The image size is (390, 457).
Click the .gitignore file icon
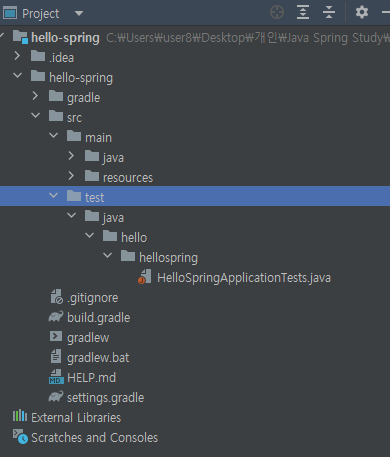coord(56,297)
